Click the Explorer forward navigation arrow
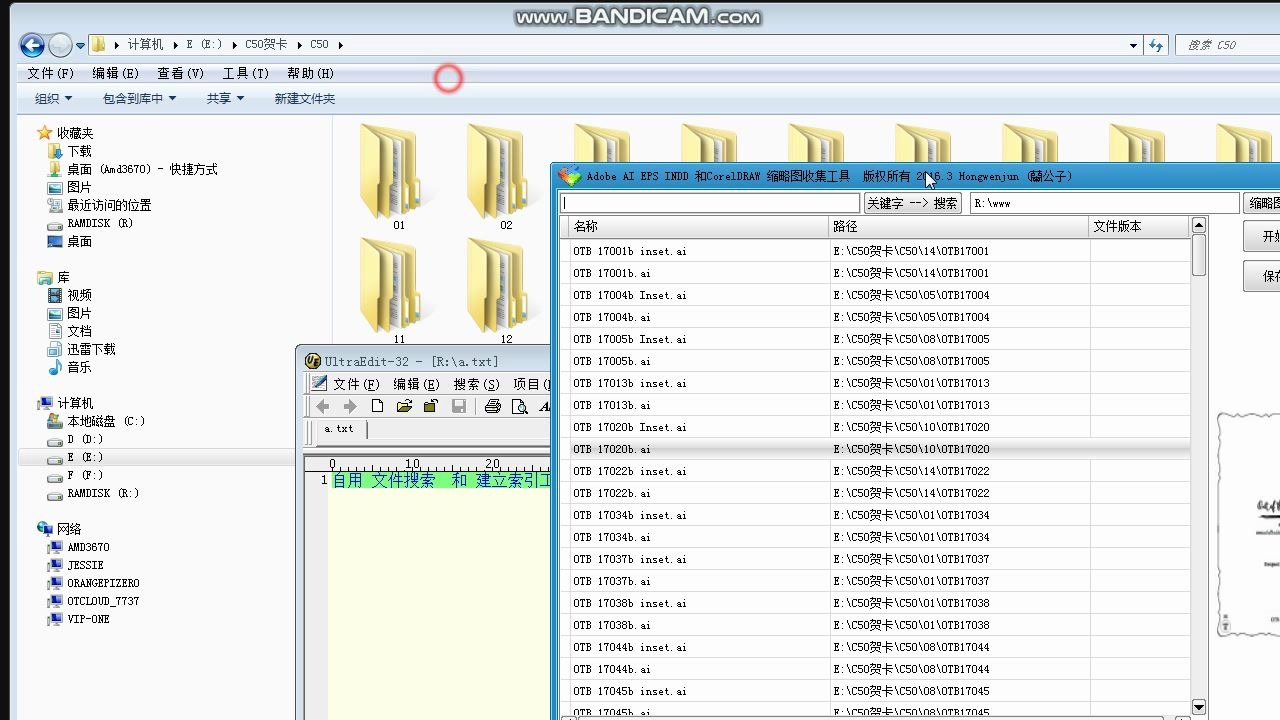The width and height of the screenshot is (1280, 720). click(60, 45)
